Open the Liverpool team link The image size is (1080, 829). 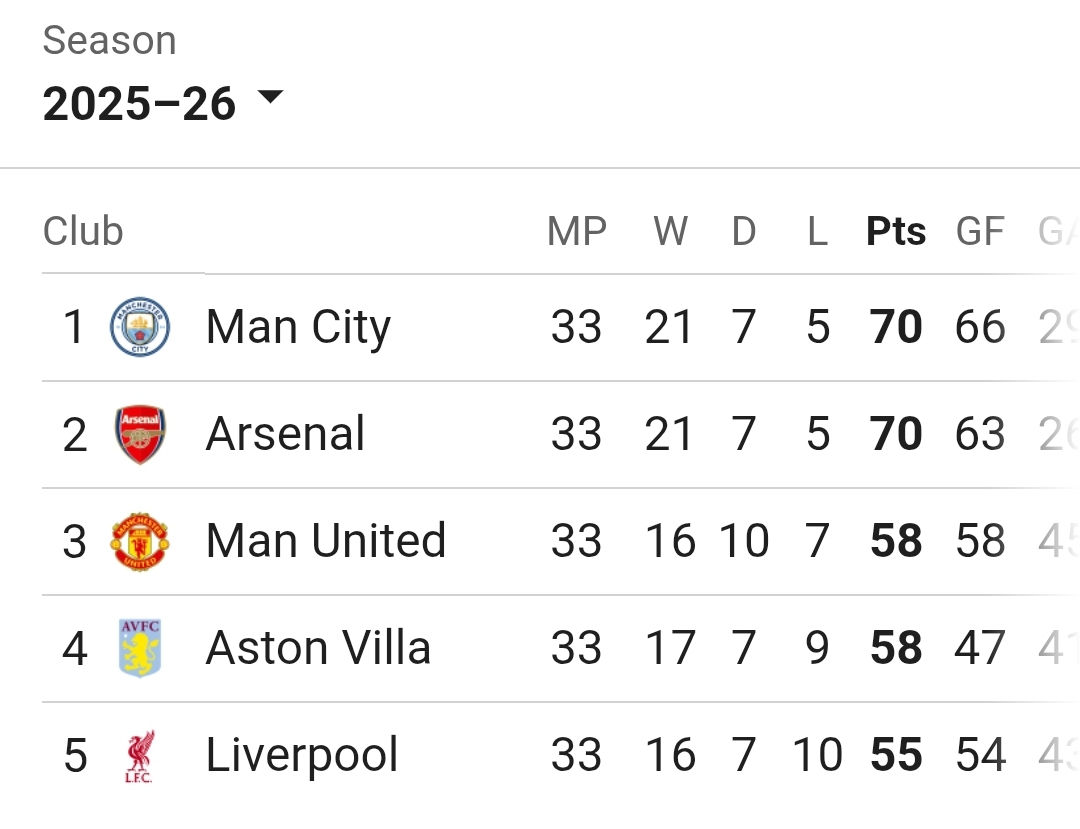(302, 756)
